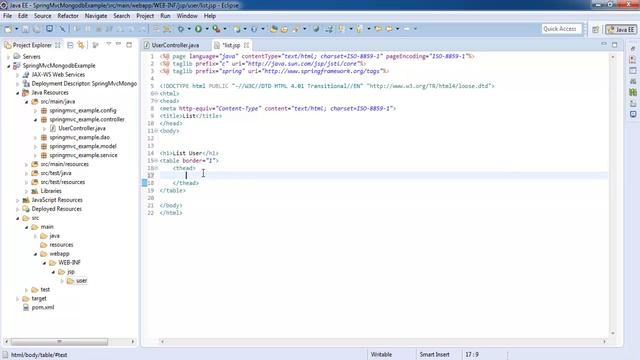The height and width of the screenshot is (360, 640).
Task: Click the blue console toolbar icon
Action: 49,29
